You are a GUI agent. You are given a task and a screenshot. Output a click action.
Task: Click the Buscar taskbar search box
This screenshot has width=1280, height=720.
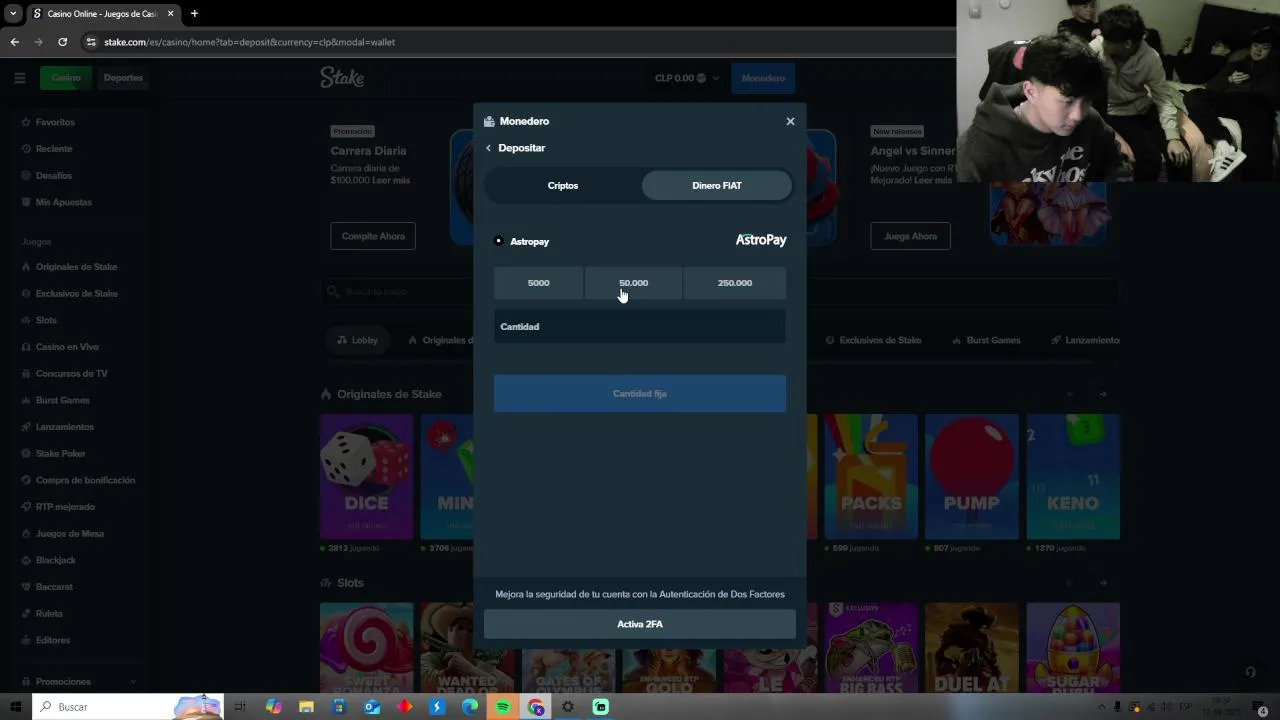tap(128, 707)
